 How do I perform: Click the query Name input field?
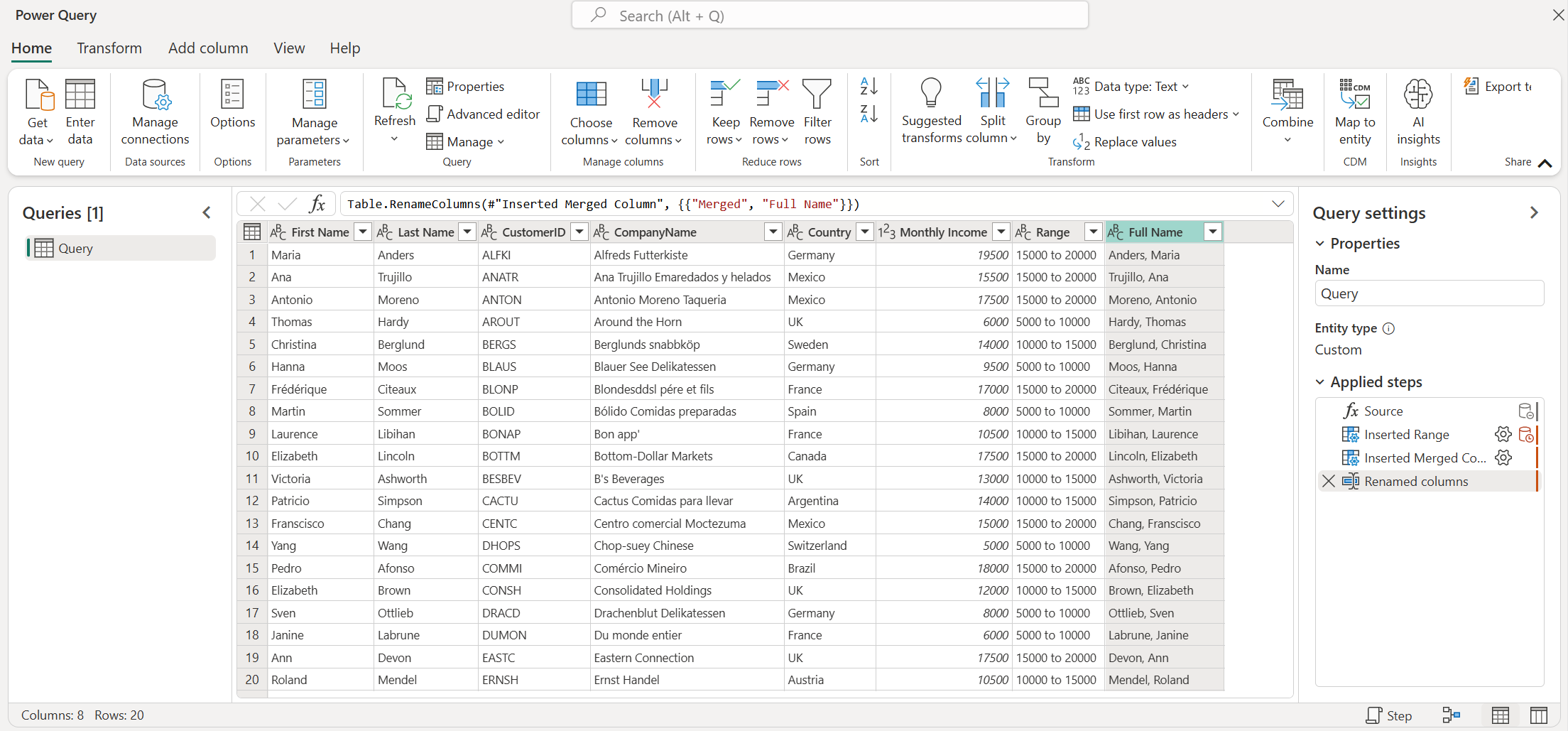(x=1428, y=294)
